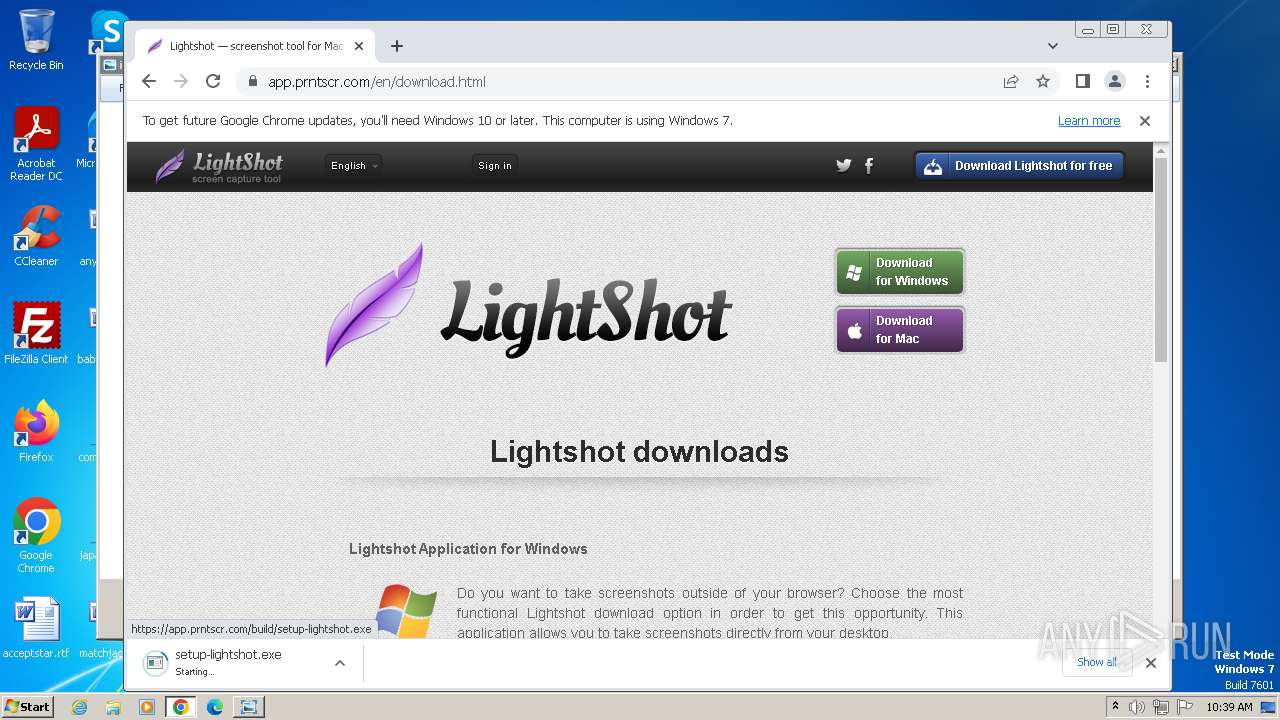Image resolution: width=1280 pixels, height=720 pixels.
Task: Click Download for Windows button
Action: [x=900, y=272]
